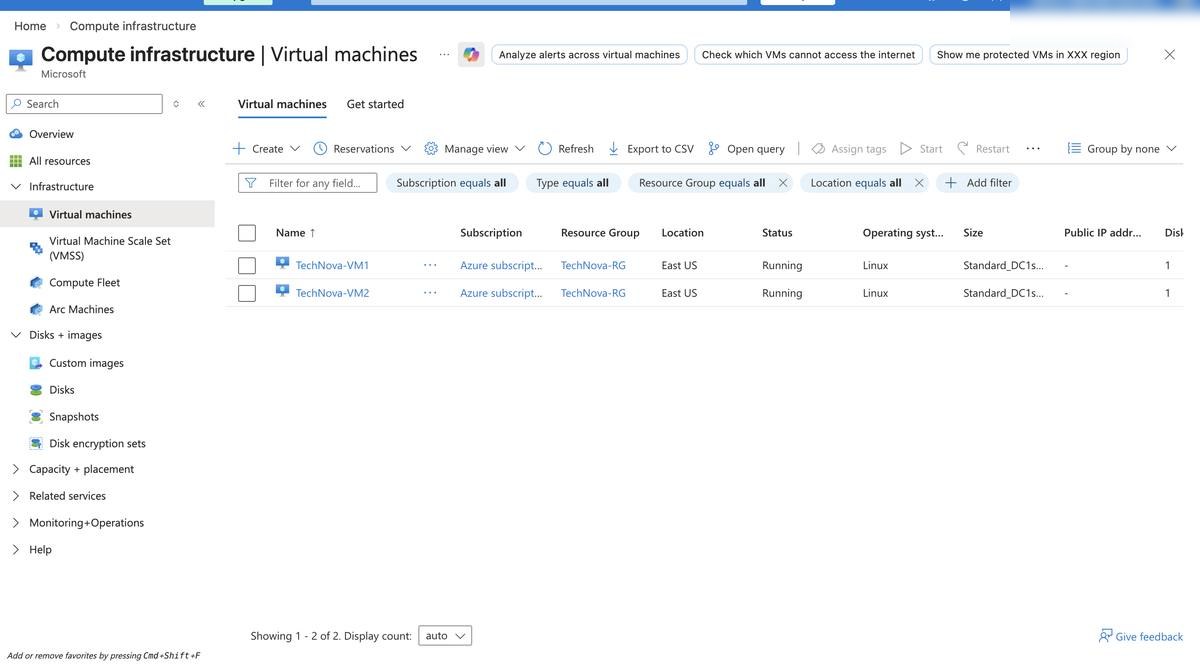
Task: Open the Copilot icon in the header
Action: coord(471,55)
